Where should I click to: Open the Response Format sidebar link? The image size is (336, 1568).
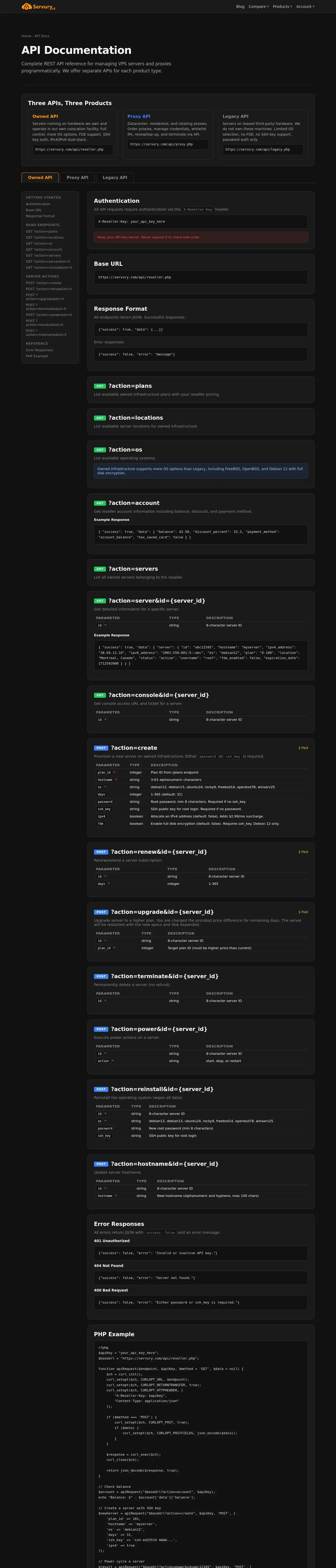[40, 216]
